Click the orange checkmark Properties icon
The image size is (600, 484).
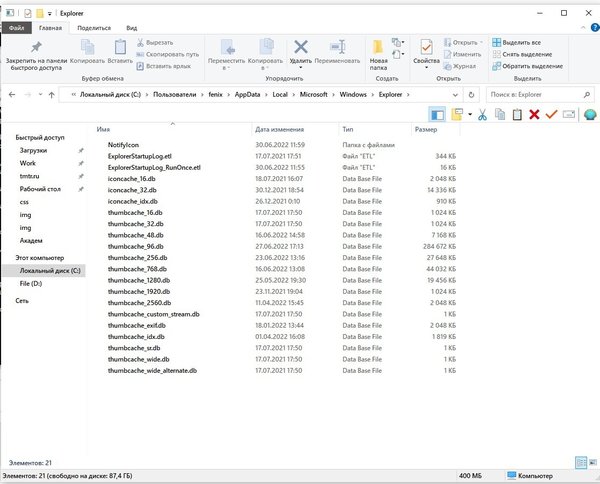(549, 115)
